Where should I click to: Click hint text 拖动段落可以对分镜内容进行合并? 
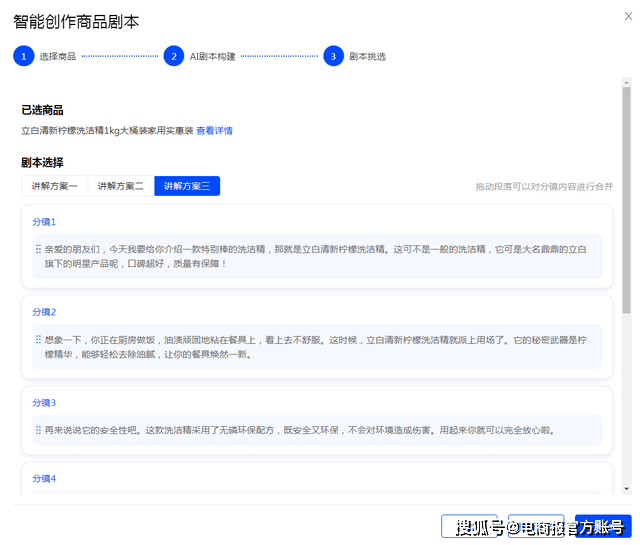544,187
